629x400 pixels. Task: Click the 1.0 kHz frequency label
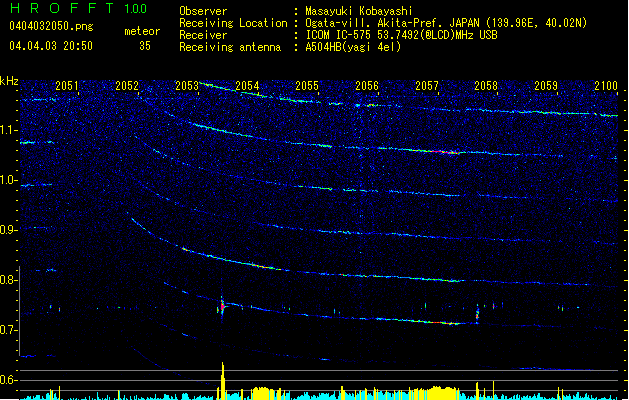pos(9,180)
